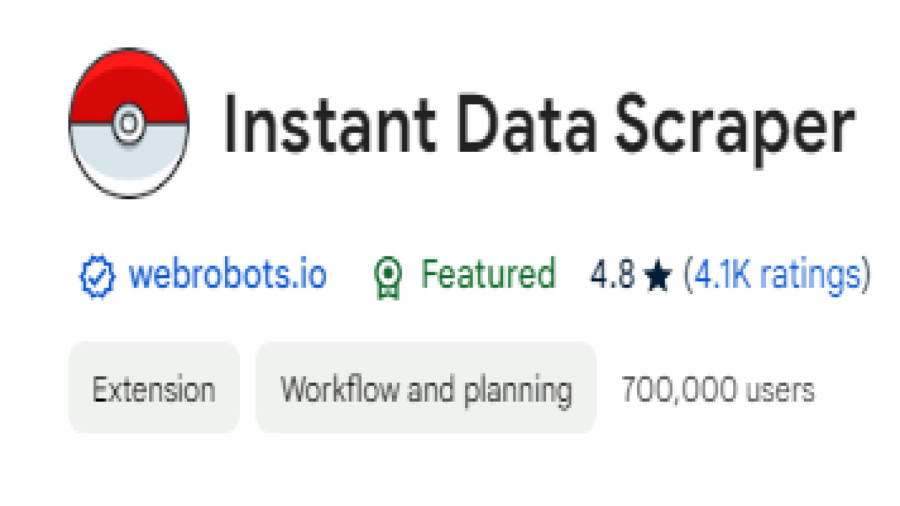Select the Extension category chip
The height and width of the screenshot is (506, 900).
pos(154,388)
